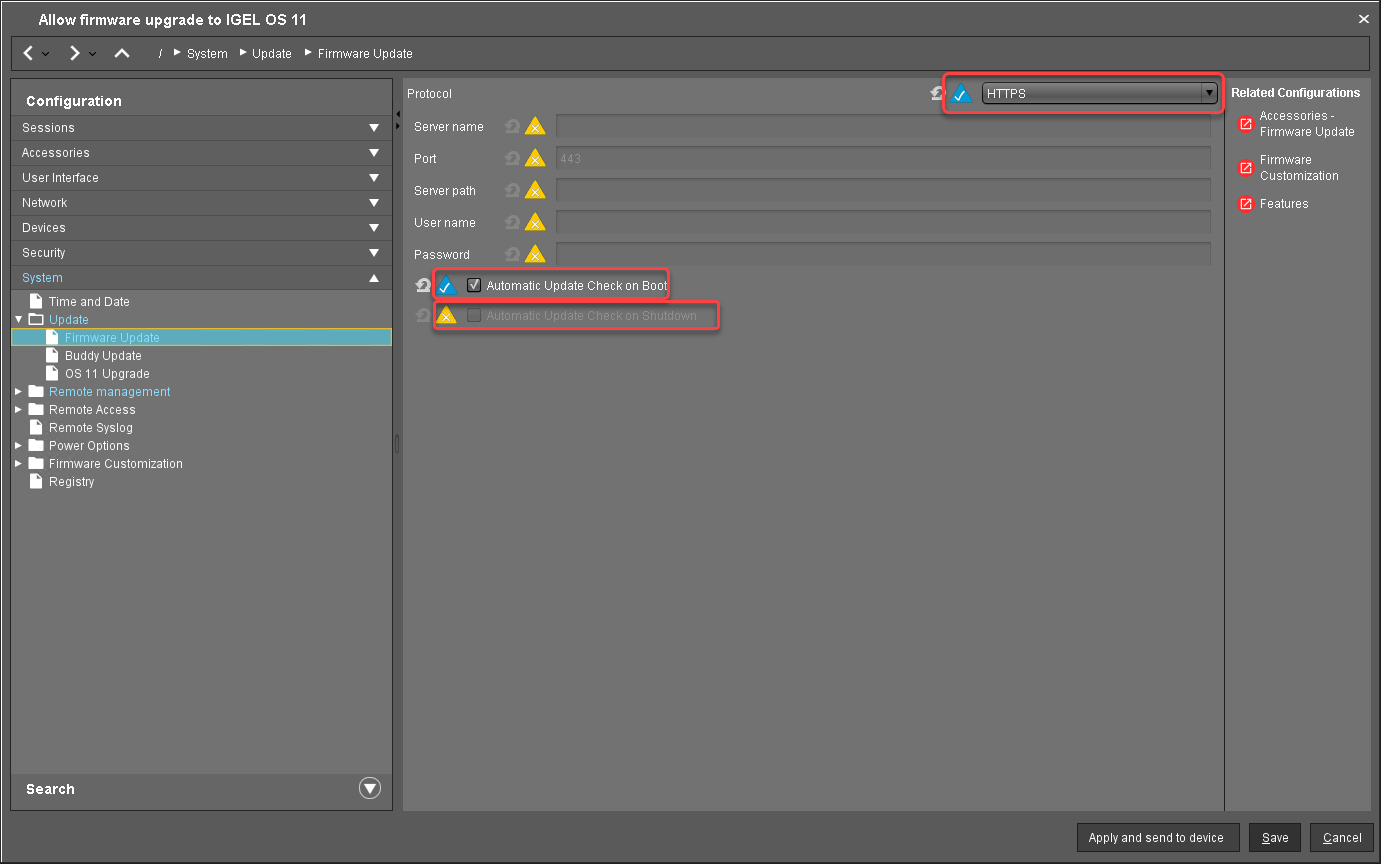
Task: Uncheck Automatic Update Check on Boot
Action: [474, 286]
